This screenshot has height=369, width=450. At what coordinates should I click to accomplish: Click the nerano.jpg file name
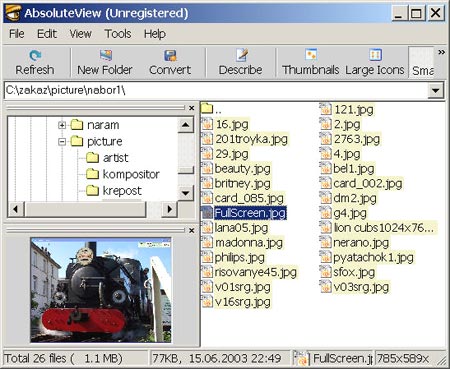click(361, 242)
